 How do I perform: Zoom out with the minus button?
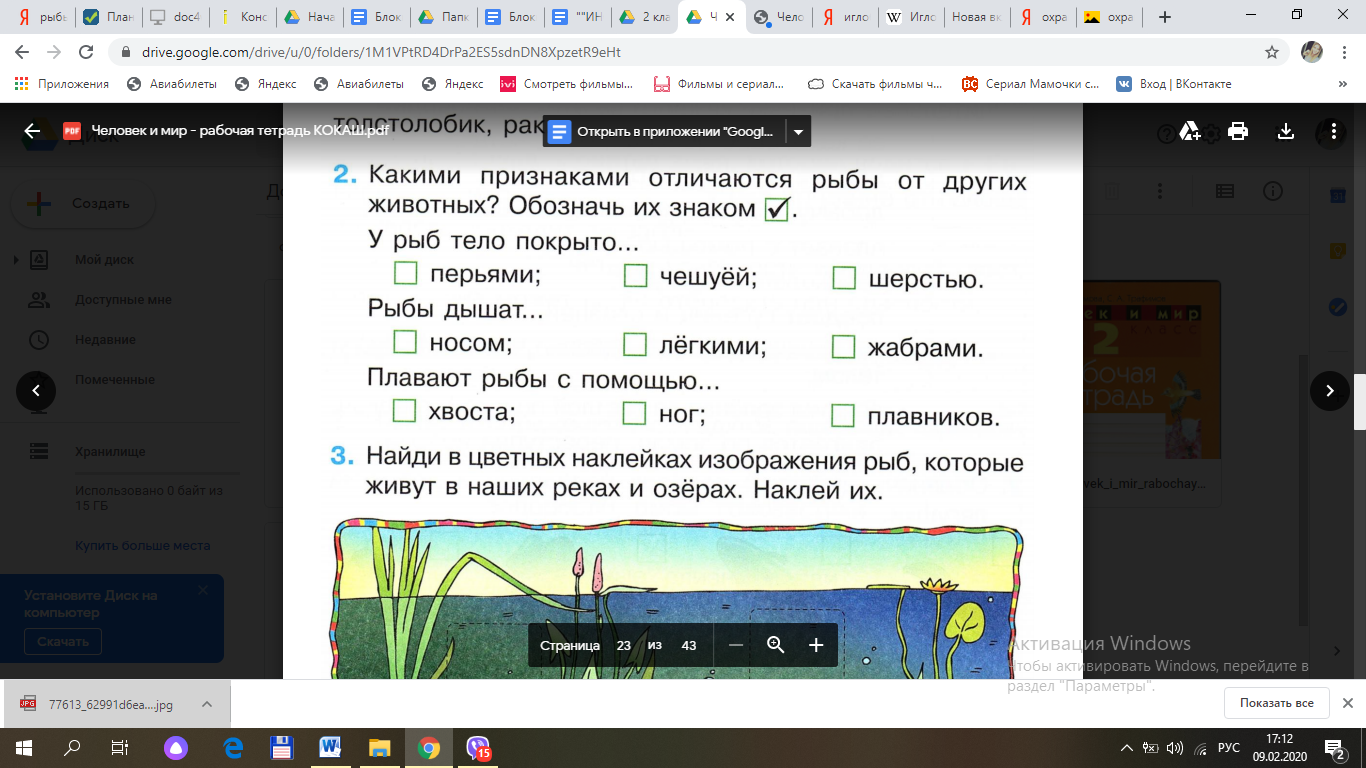point(736,645)
